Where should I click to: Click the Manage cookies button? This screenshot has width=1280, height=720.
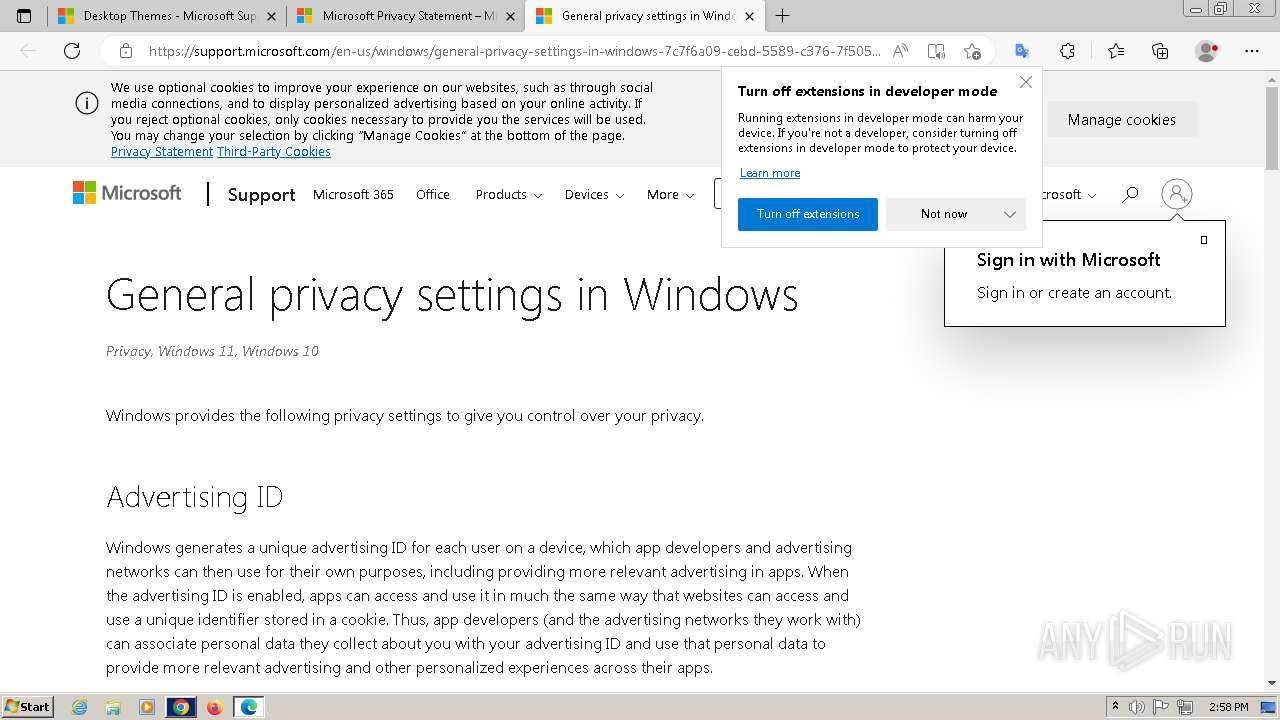point(1121,119)
